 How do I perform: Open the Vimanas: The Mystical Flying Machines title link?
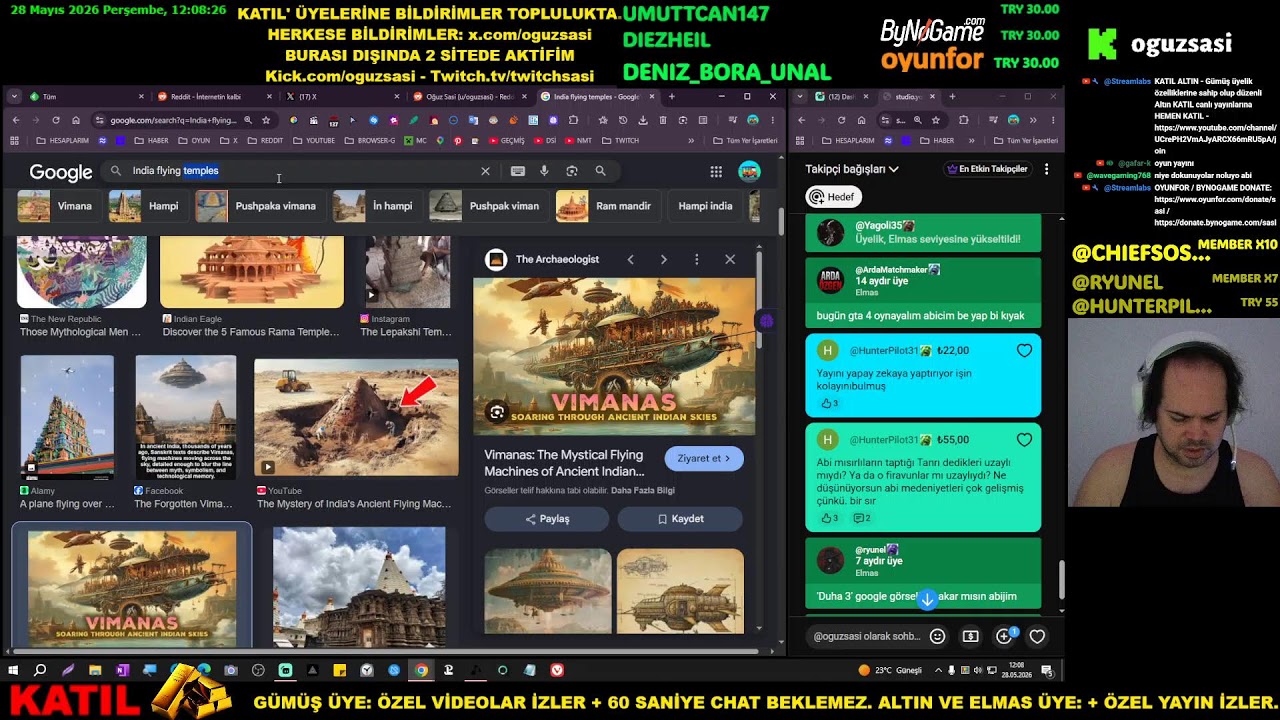565,463
